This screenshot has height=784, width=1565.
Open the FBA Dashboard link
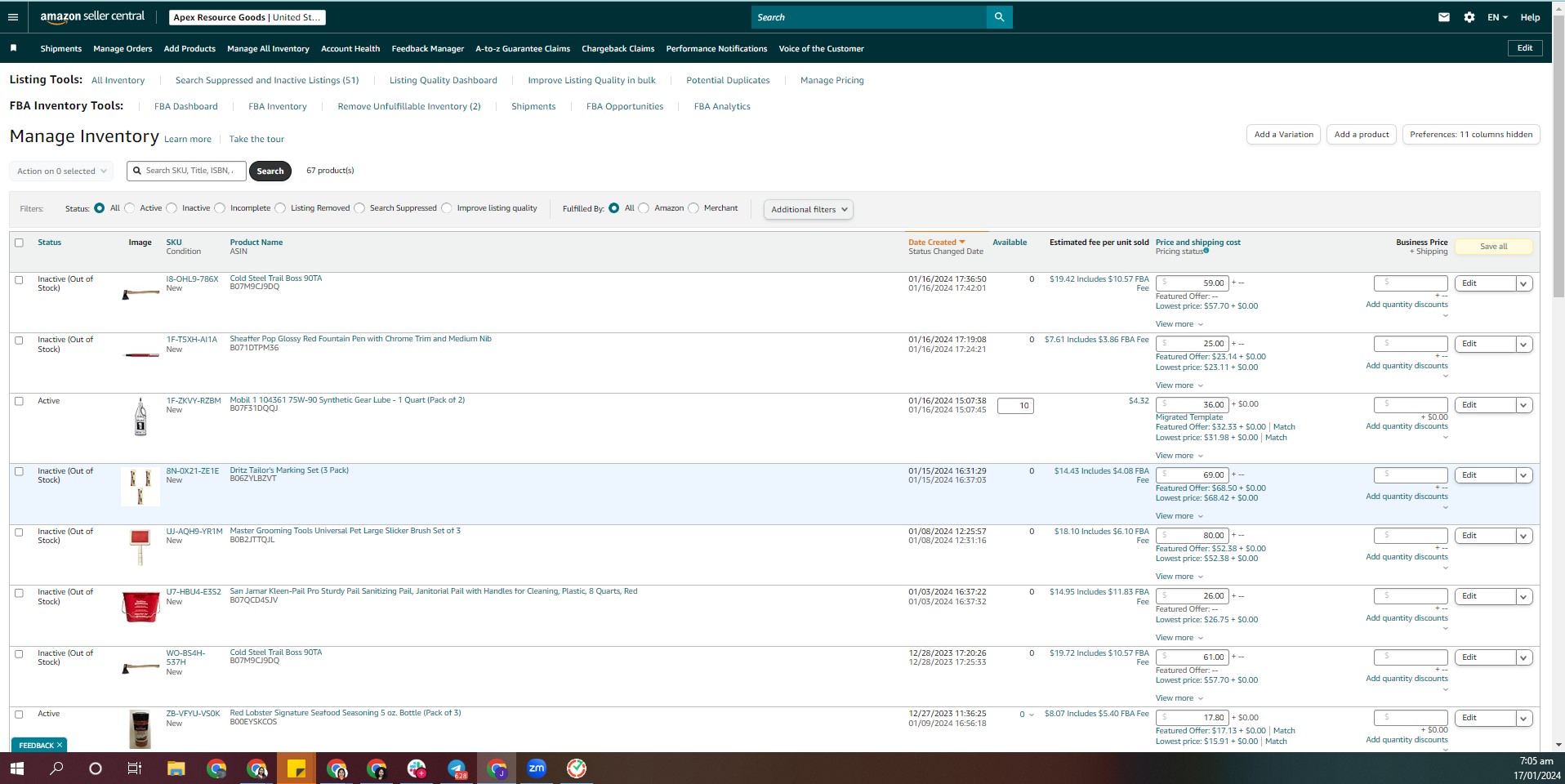[x=186, y=106]
